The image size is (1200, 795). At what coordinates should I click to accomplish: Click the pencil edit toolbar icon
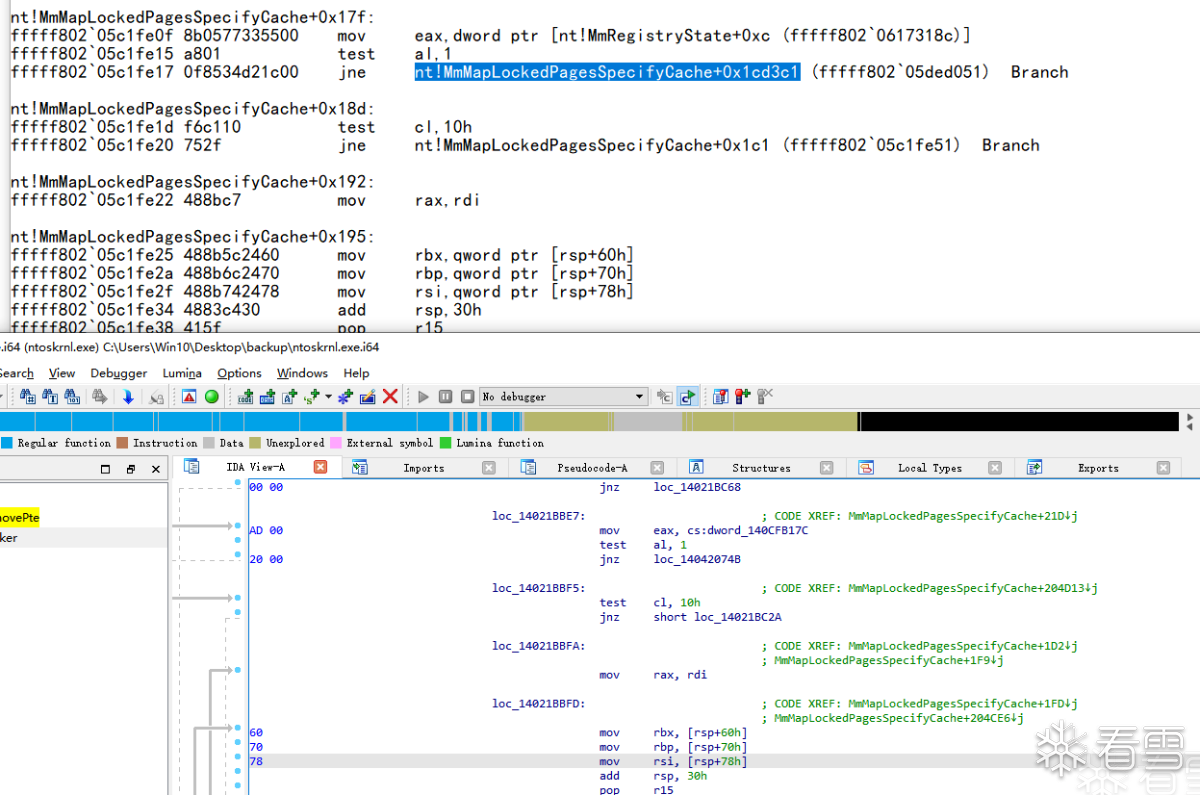click(x=367, y=396)
